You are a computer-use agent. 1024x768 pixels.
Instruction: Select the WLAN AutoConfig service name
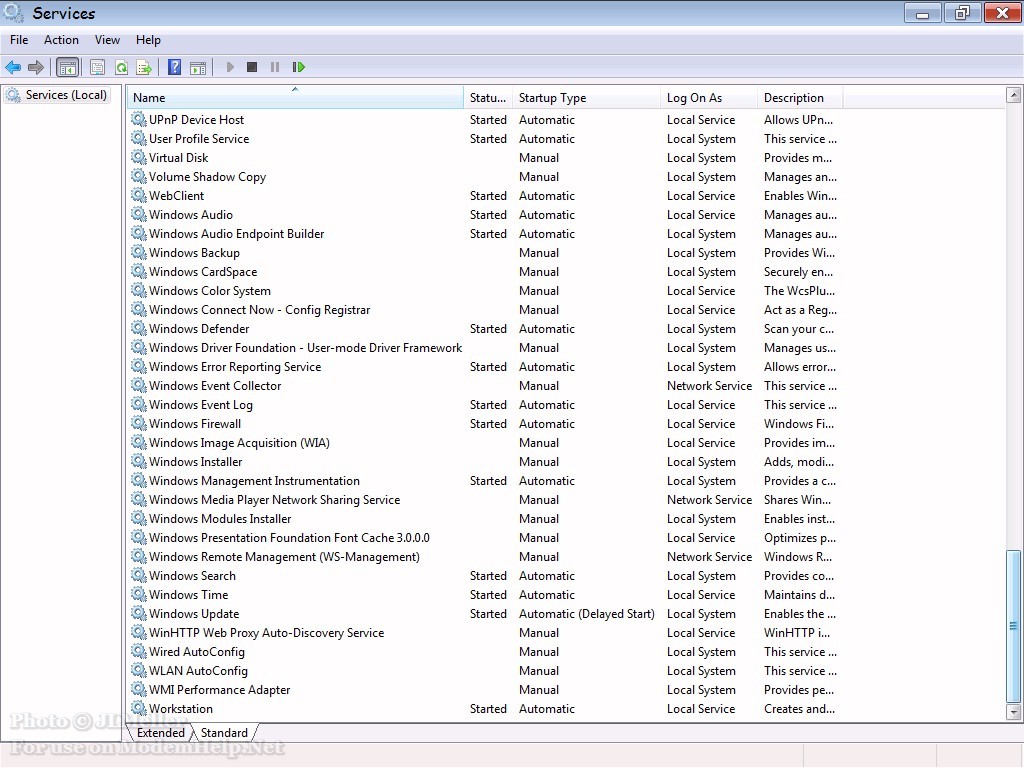pos(199,670)
